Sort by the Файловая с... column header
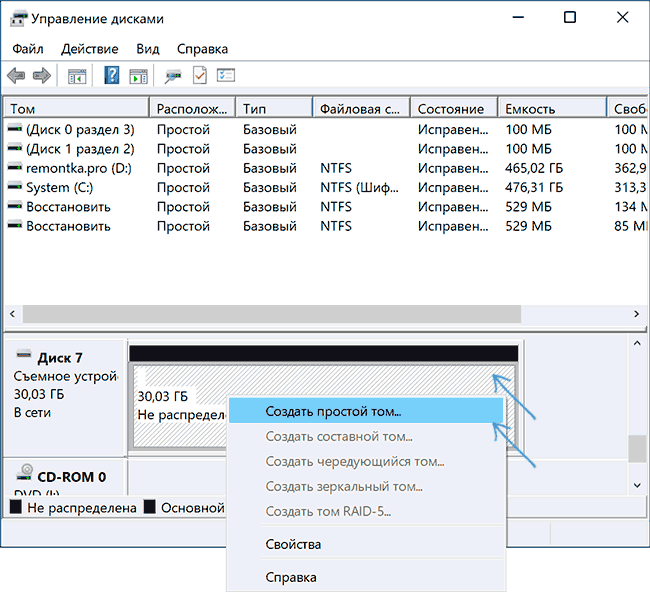The height and width of the screenshot is (592, 650). pos(362,109)
